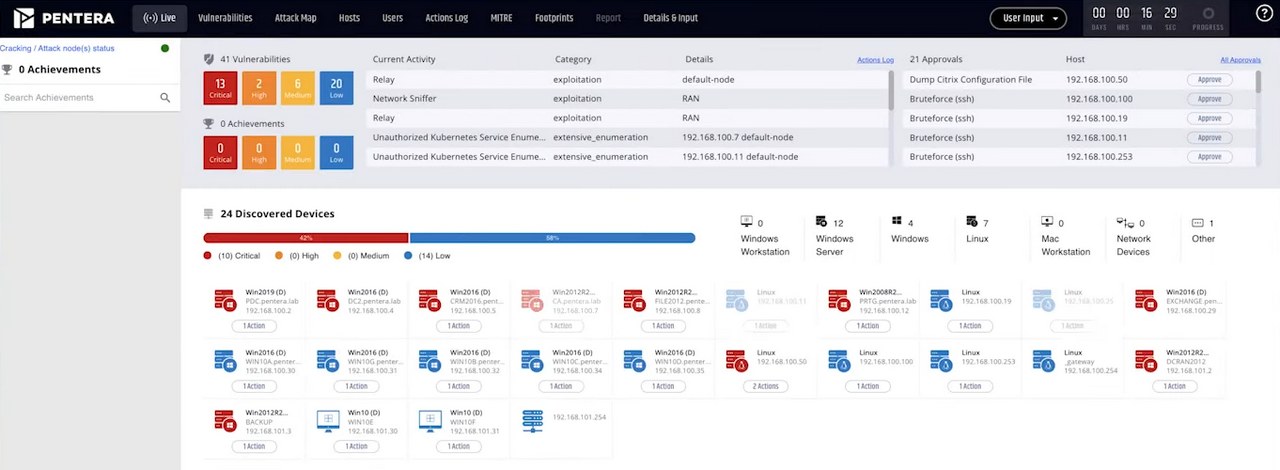Click the help question mark icon
The image size is (1280, 470).
(x=1264, y=13)
